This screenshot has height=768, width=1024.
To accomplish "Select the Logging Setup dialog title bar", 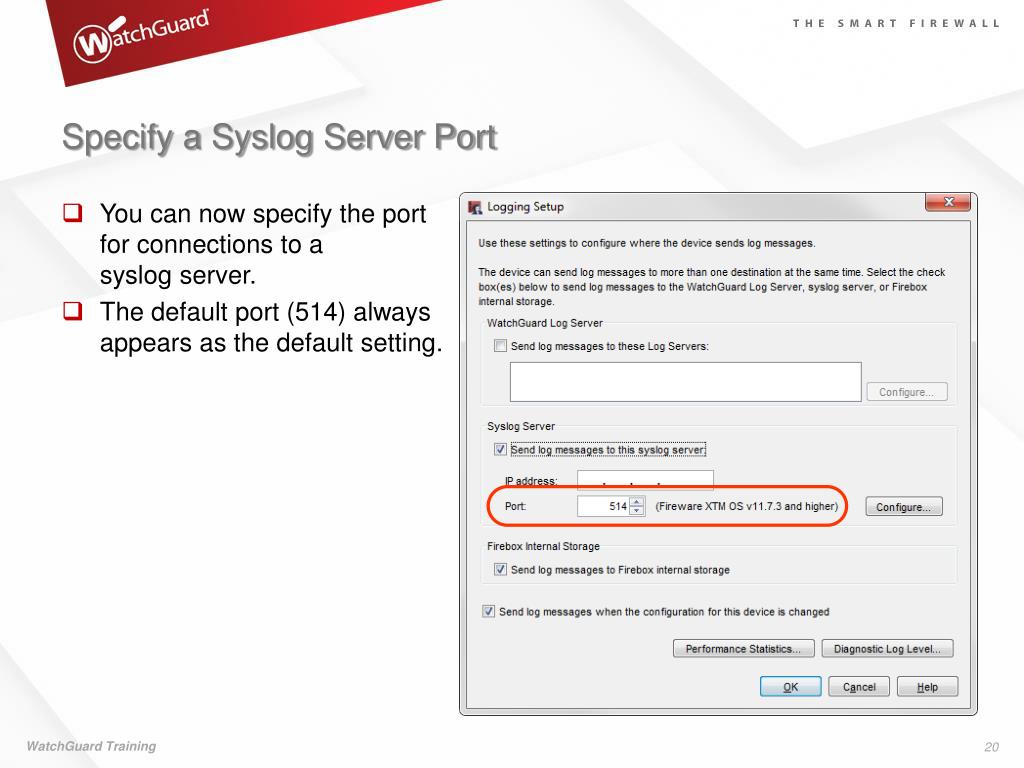I will 650,204.
